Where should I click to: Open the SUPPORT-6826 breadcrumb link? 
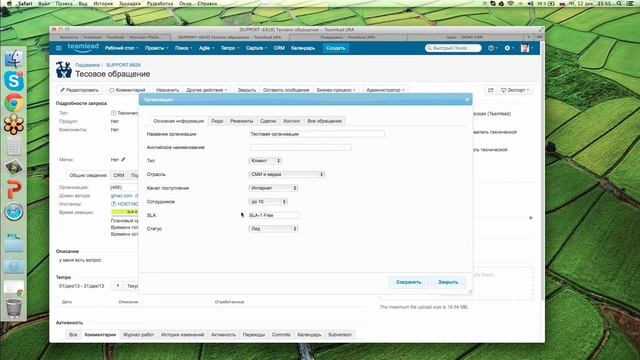(123, 65)
